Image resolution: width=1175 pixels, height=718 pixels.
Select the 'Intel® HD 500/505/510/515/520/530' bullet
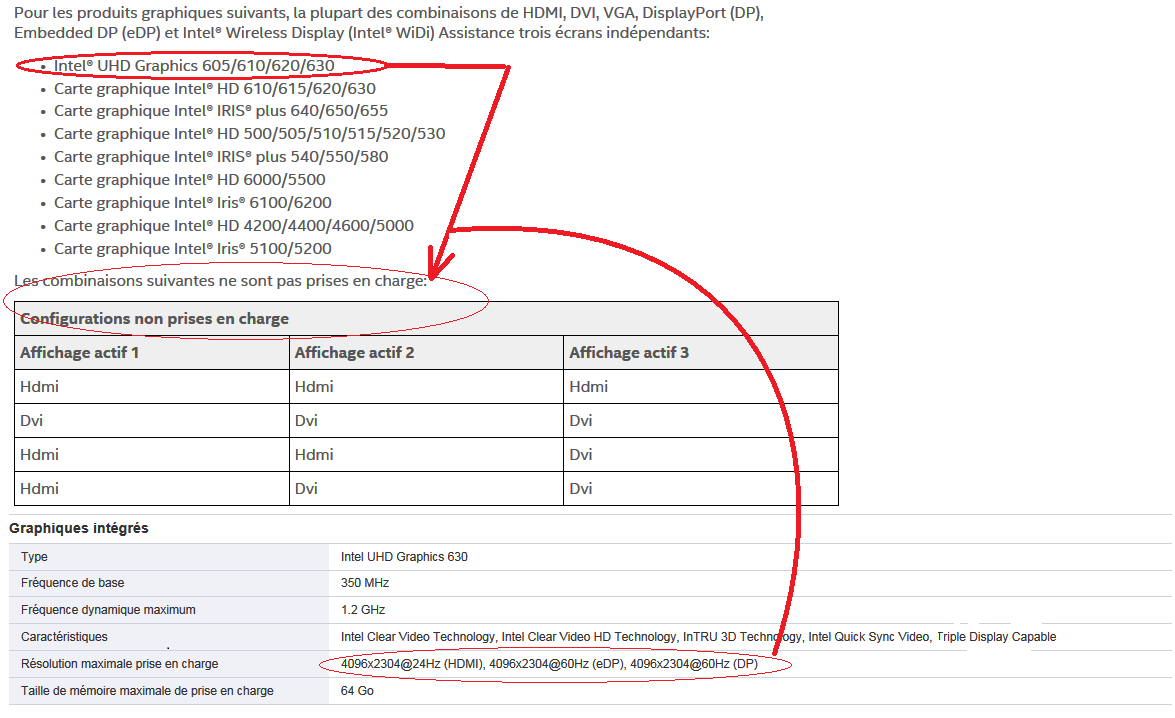(x=250, y=133)
